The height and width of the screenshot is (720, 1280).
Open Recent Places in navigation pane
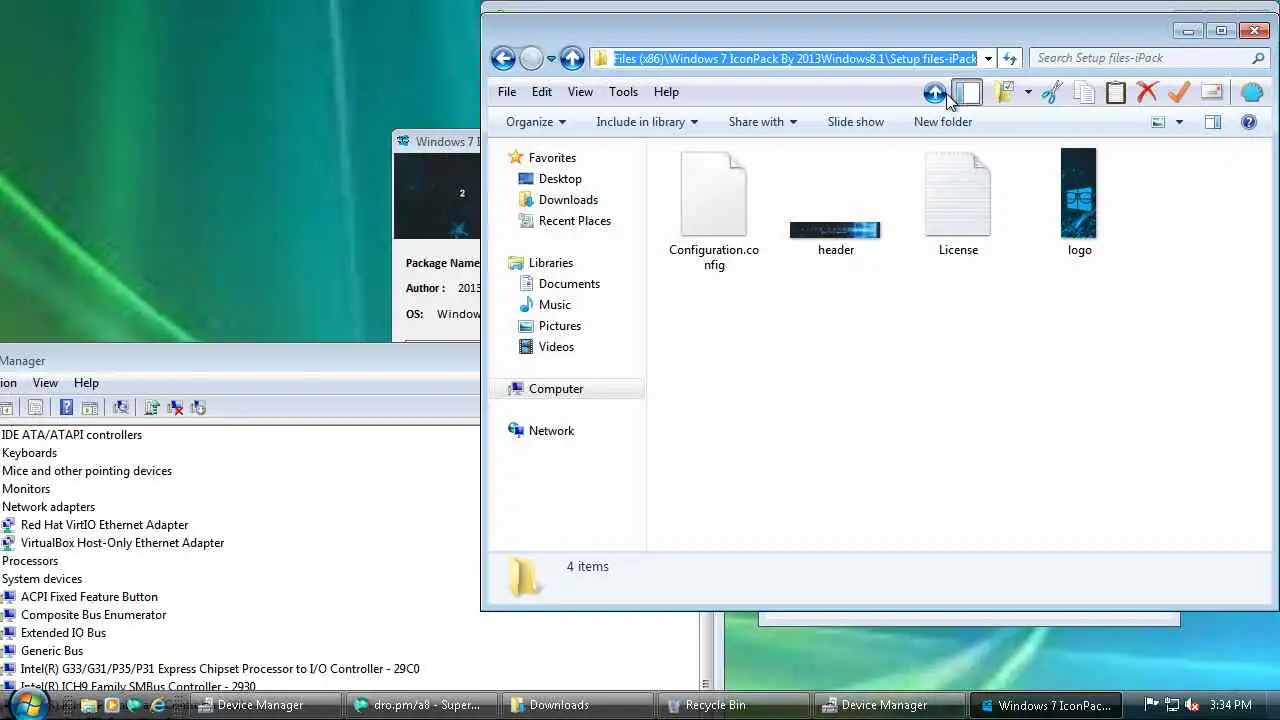tap(564, 221)
